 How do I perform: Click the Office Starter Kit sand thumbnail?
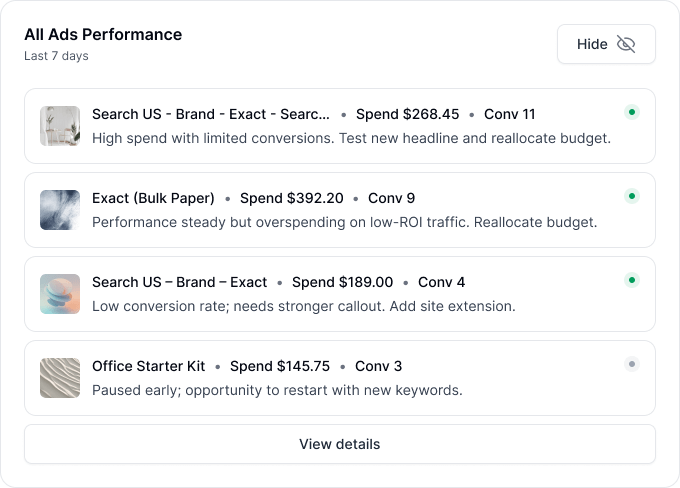click(60, 378)
